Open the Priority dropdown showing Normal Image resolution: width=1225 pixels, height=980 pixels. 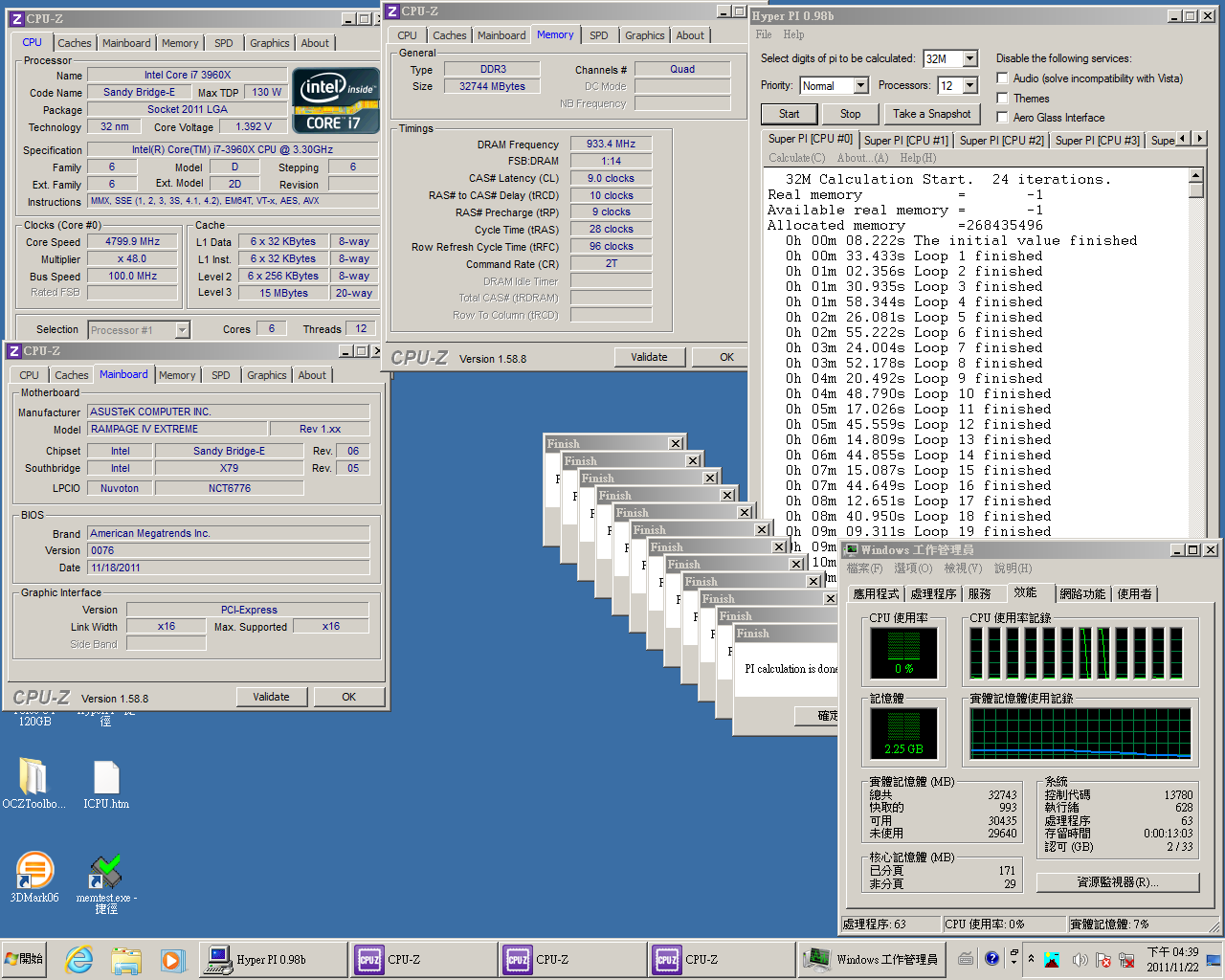[860, 85]
